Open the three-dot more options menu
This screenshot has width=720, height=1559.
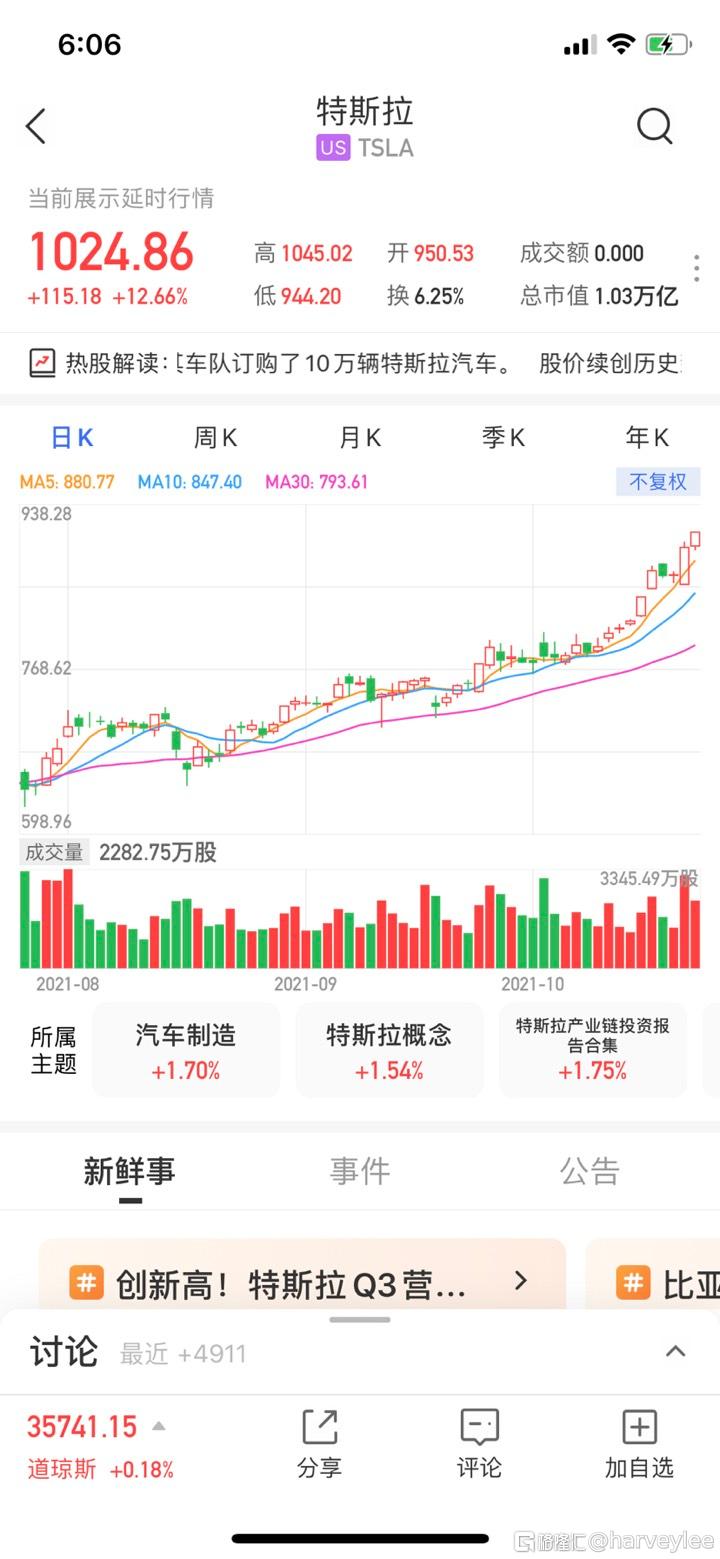point(696,268)
